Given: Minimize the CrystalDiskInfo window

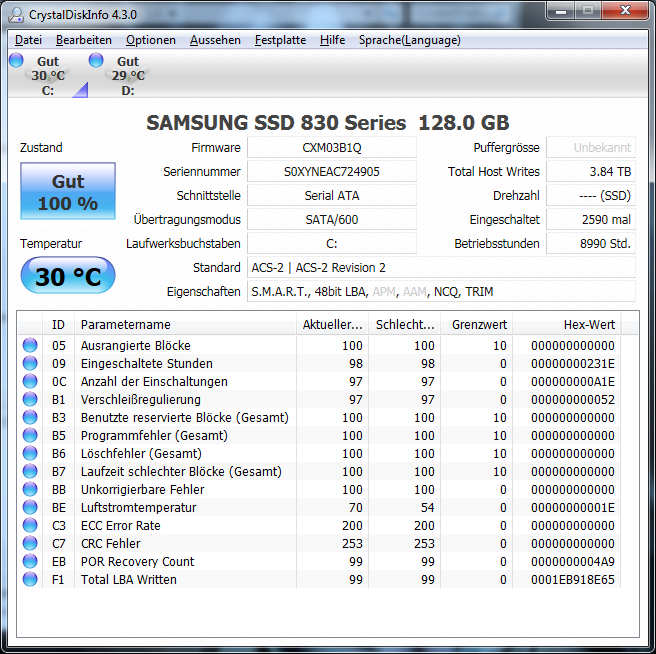Looking at the screenshot, I should click(561, 11).
